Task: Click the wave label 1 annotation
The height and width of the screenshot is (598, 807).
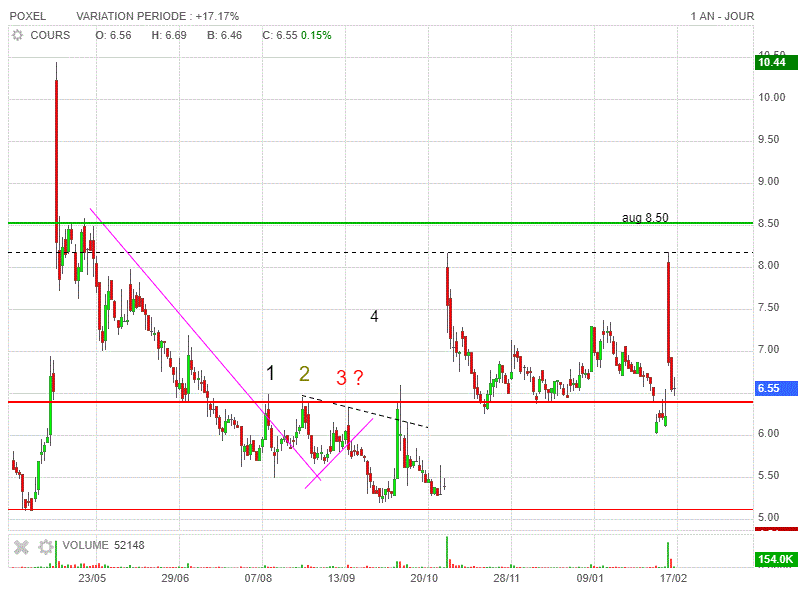Action: point(271,373)
